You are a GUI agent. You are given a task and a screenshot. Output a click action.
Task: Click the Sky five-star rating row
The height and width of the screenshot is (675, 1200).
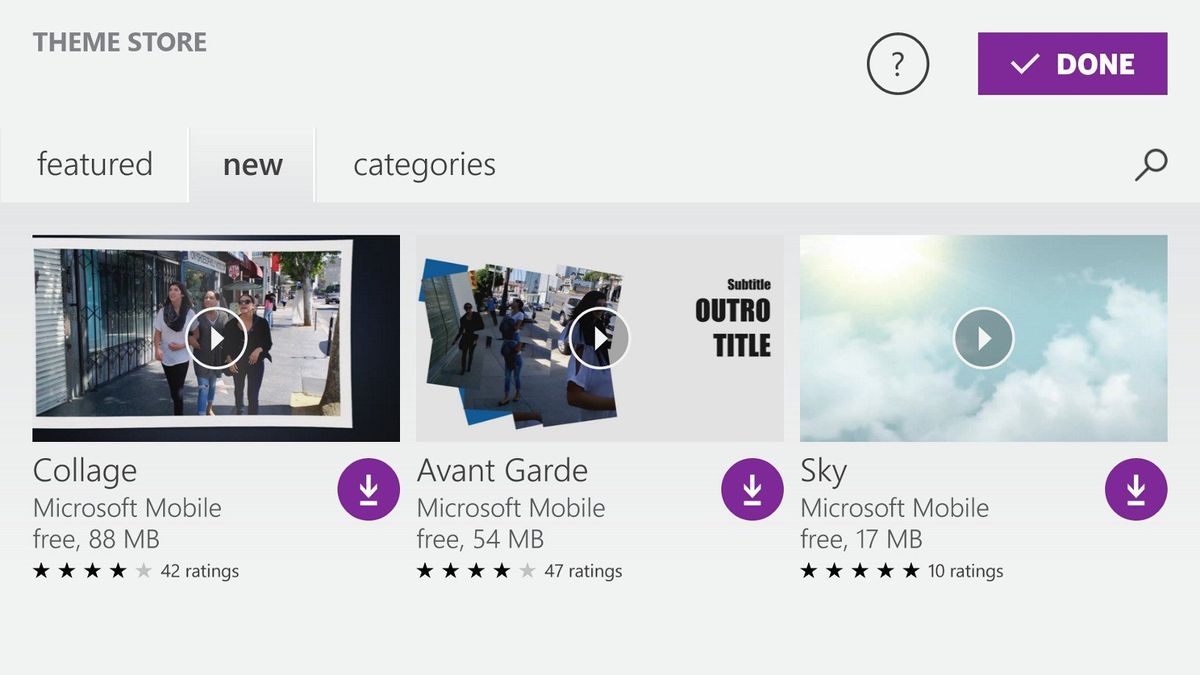900,570
